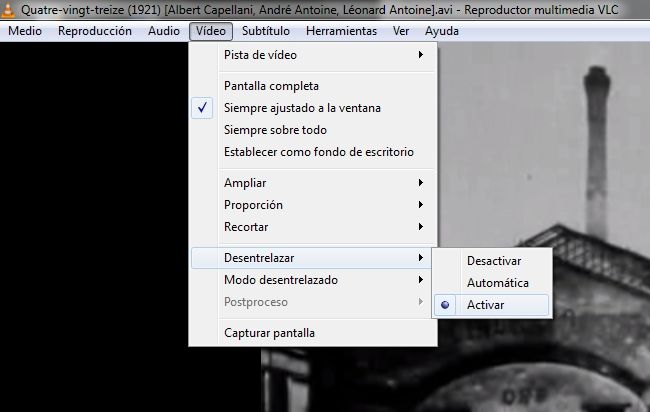This screenshot has height=412, width=650.
Task: Select Establecer como fondo de escritorio
Action: coord(313,152)
